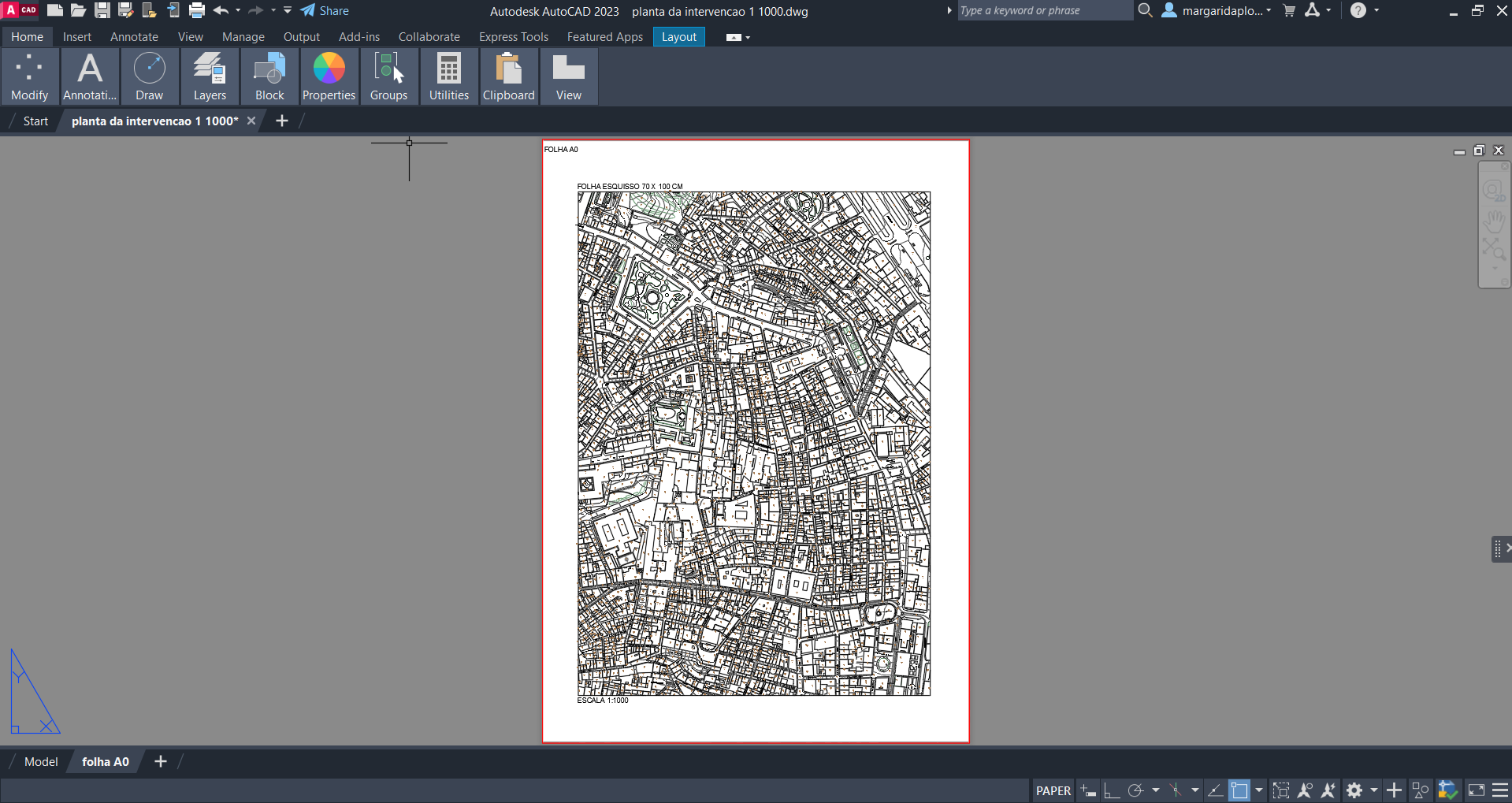The width and height of the screenshot is (1512, 803).
Task: Add a new layout with the plus button
Action: pyautogui.click(x=161, y=761)
